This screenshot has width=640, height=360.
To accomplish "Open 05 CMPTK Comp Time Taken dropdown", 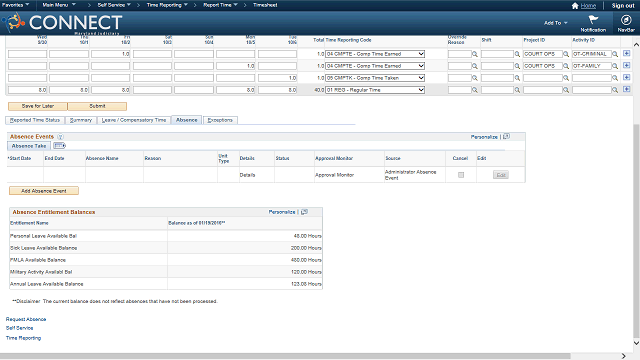I will click(375, 78).
